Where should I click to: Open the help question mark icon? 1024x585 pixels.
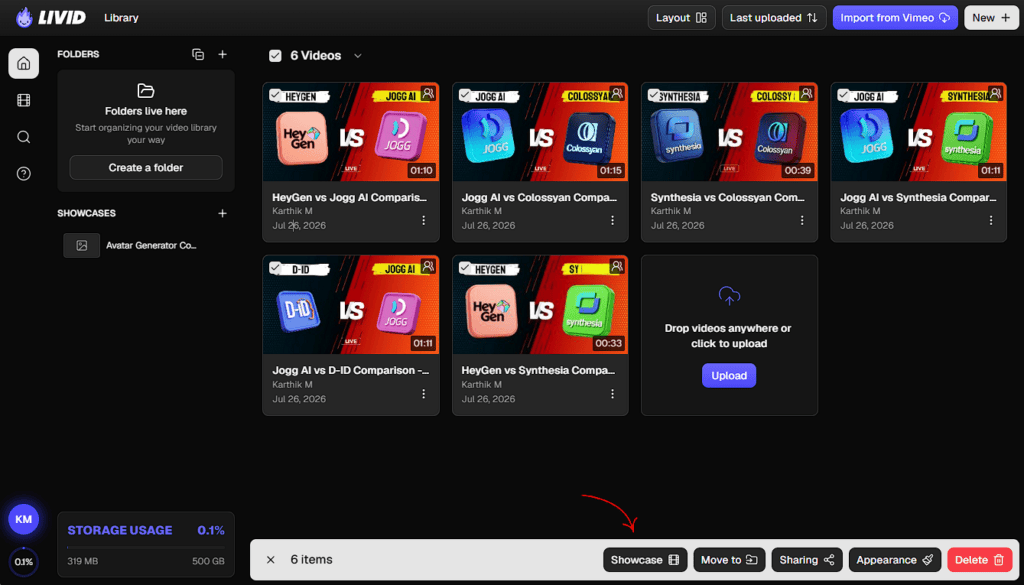(24, 174)
